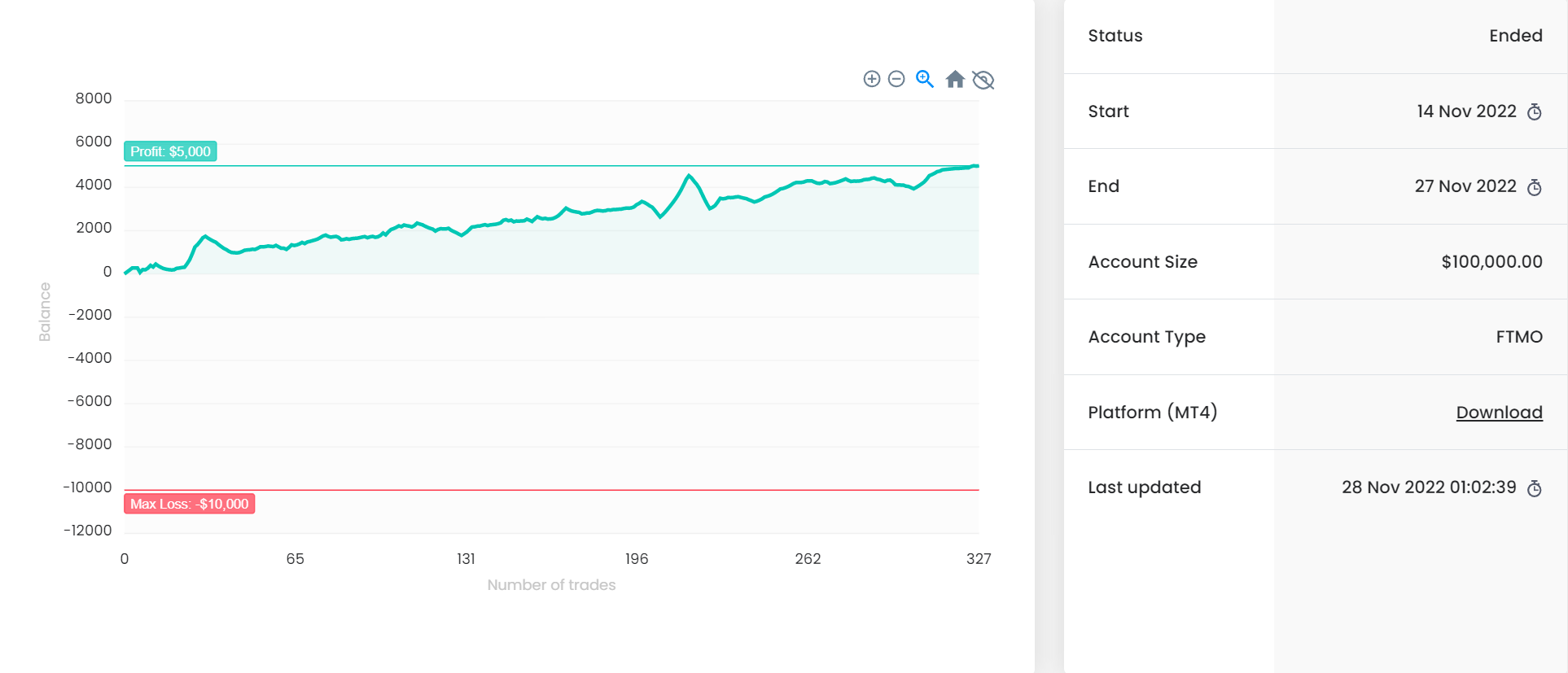Click the 'Balance' vertical axis title
This screenshot has height=673, width=1568.
pos(45,312)
